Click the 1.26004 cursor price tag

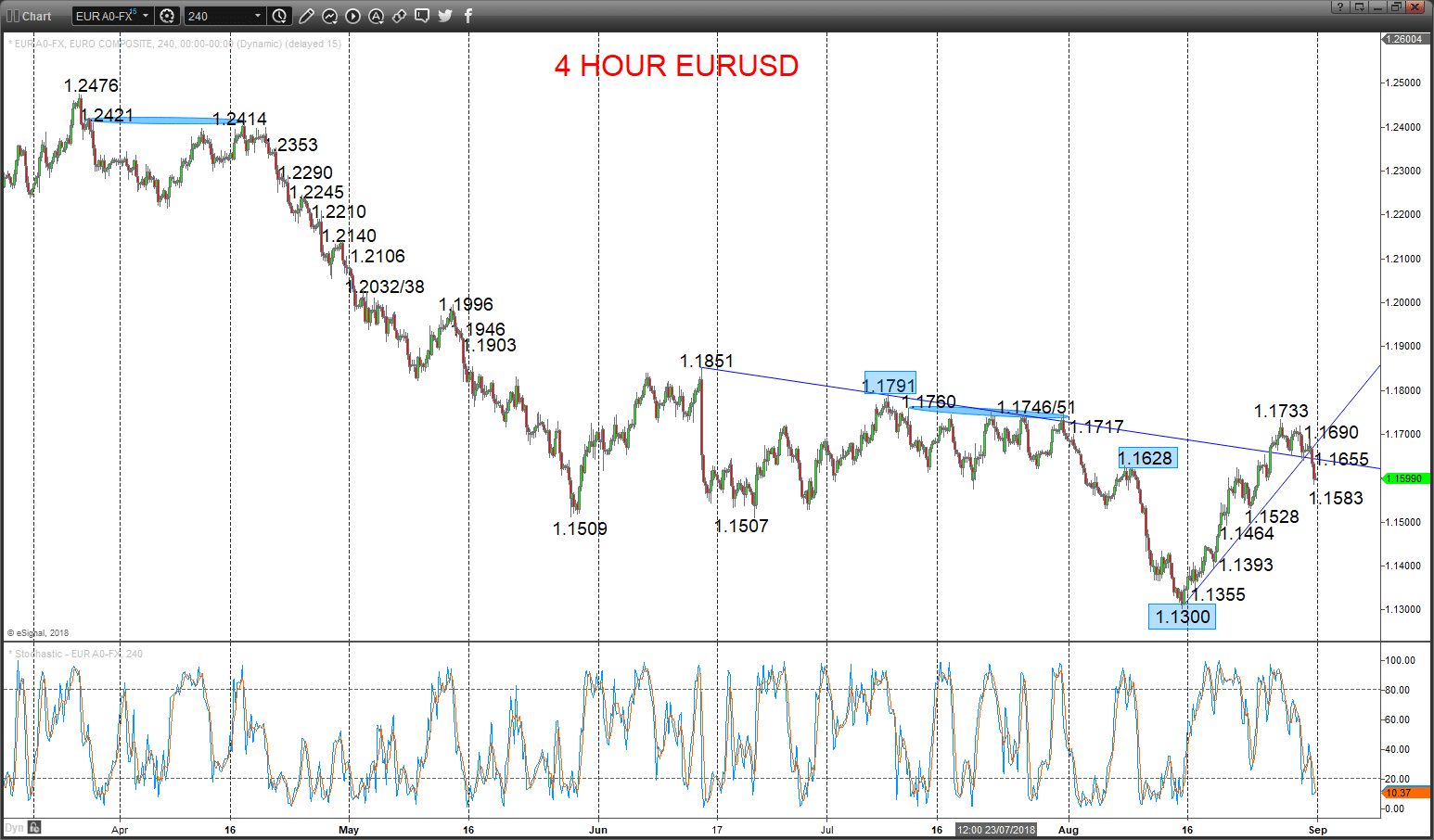pos(1406,39)
